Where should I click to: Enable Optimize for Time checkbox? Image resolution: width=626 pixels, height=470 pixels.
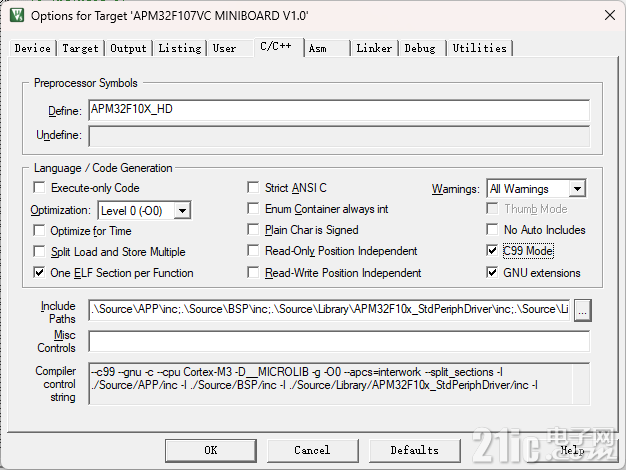coord(39,230)
